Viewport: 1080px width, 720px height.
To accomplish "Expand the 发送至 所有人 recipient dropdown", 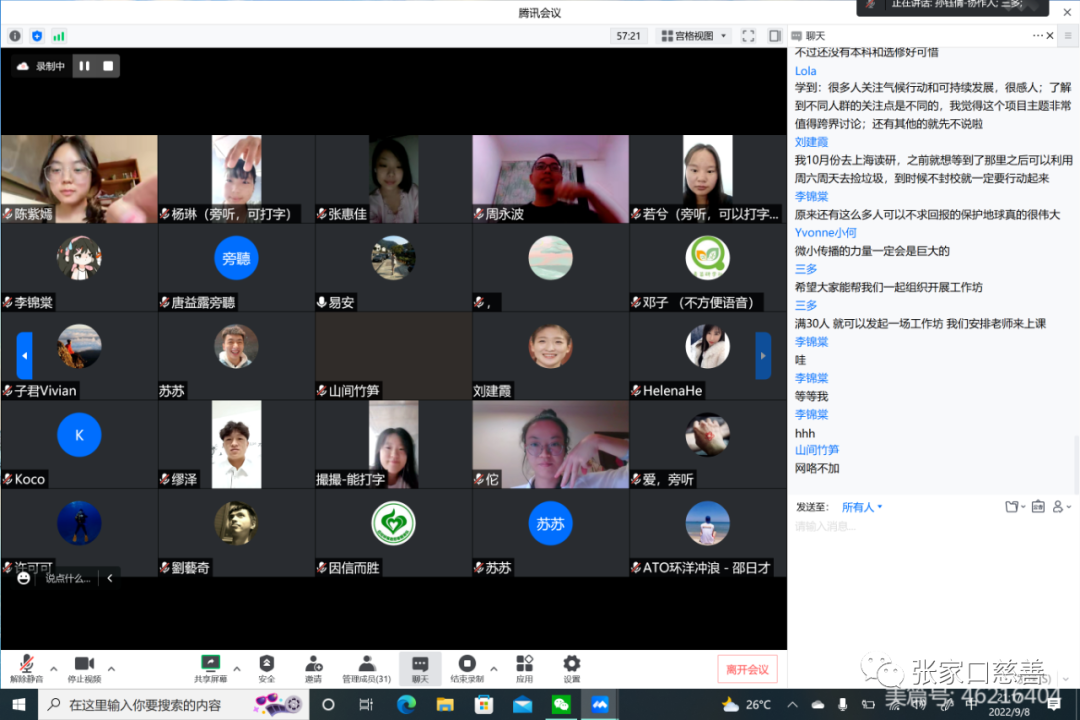I will pyautogui.click(x=862, y=507).
